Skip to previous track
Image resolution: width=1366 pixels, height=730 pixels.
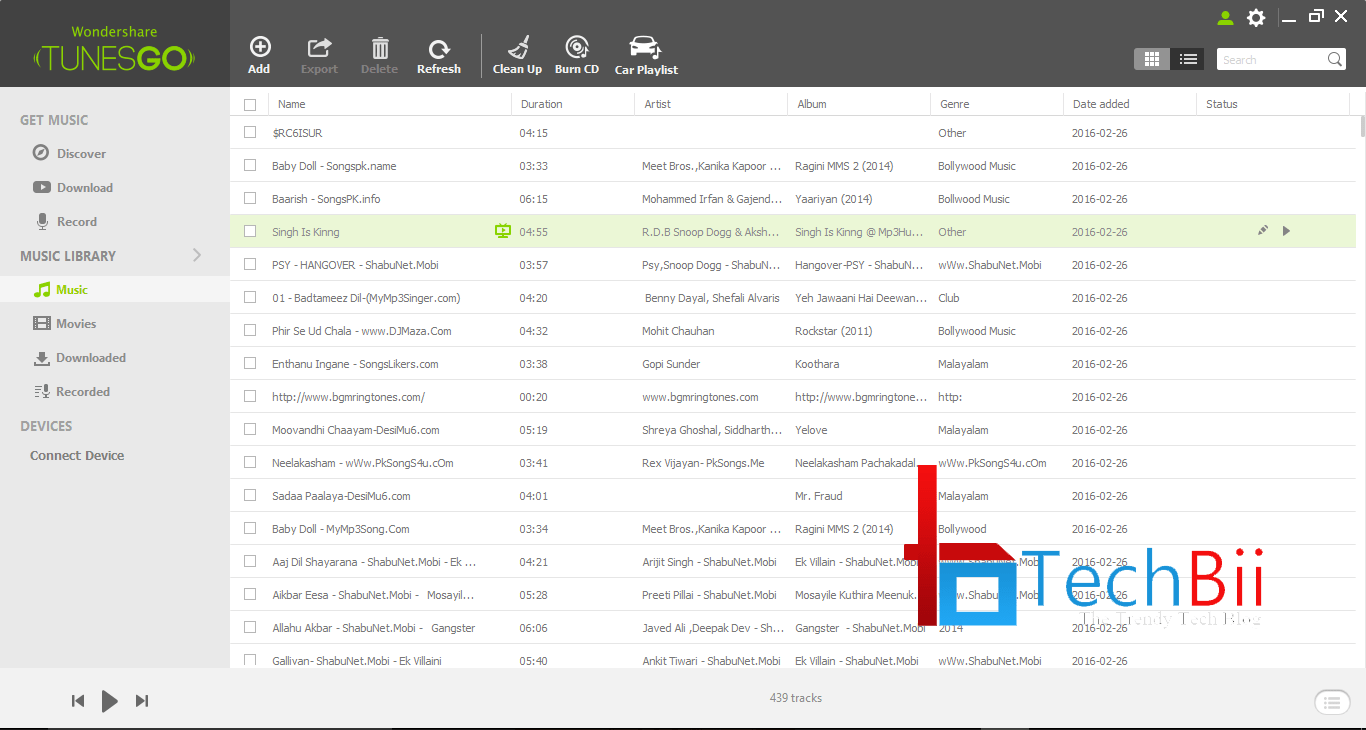click(x=78, y=701)
